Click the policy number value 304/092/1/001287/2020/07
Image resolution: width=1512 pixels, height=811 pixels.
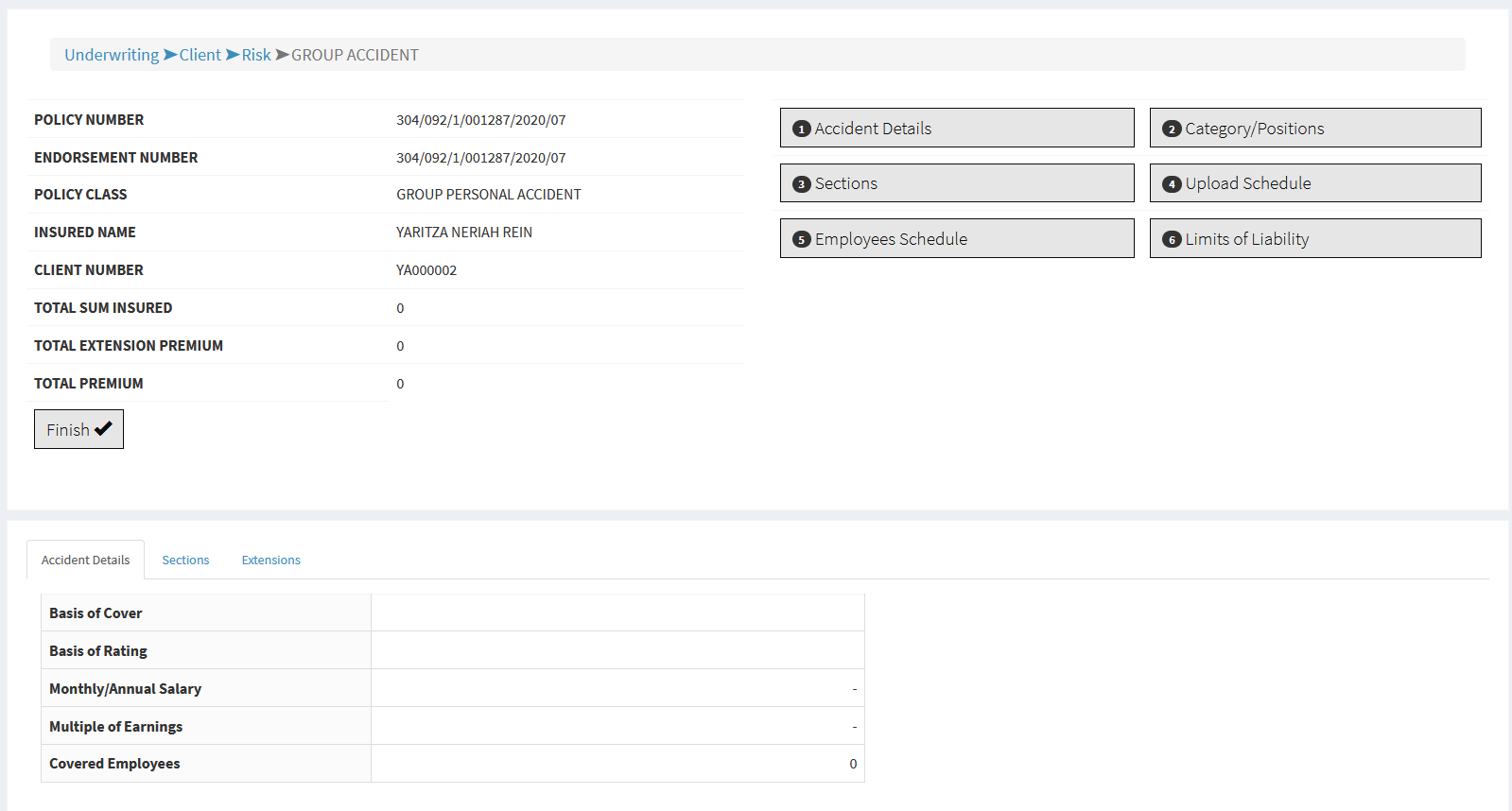pos(480,120)
